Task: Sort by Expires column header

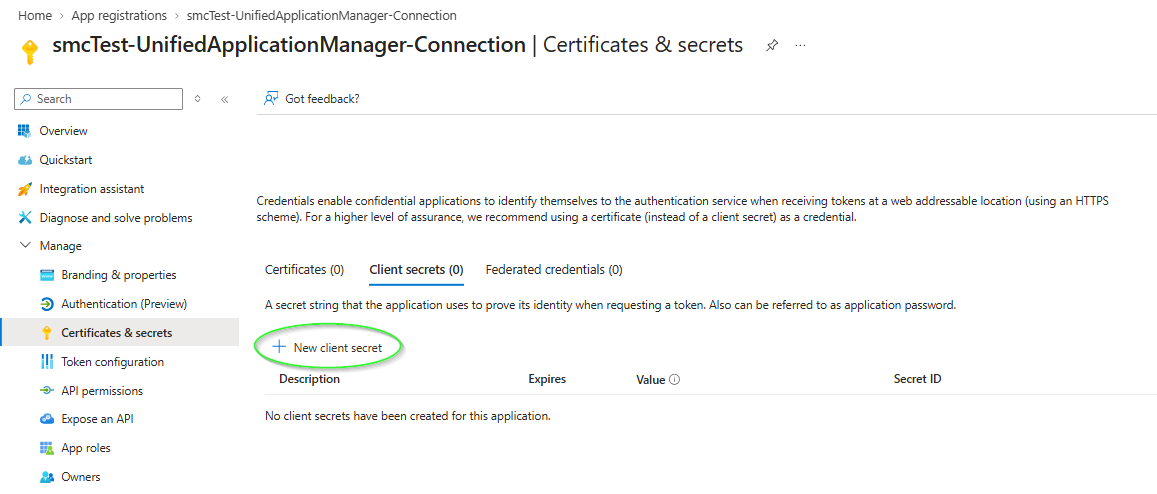Action: point(547,379)
